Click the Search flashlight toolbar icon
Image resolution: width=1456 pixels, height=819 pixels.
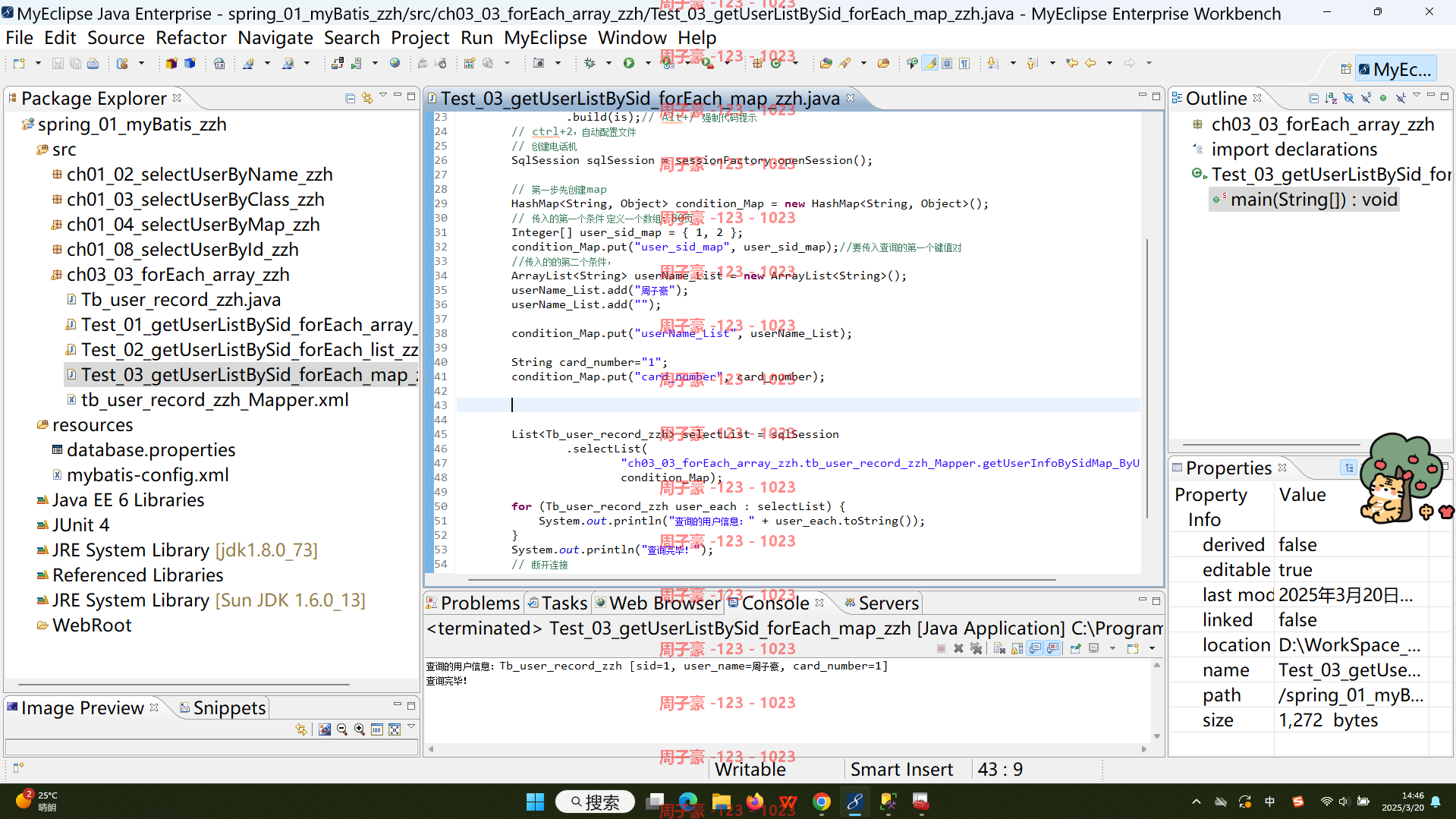point(844,64)
